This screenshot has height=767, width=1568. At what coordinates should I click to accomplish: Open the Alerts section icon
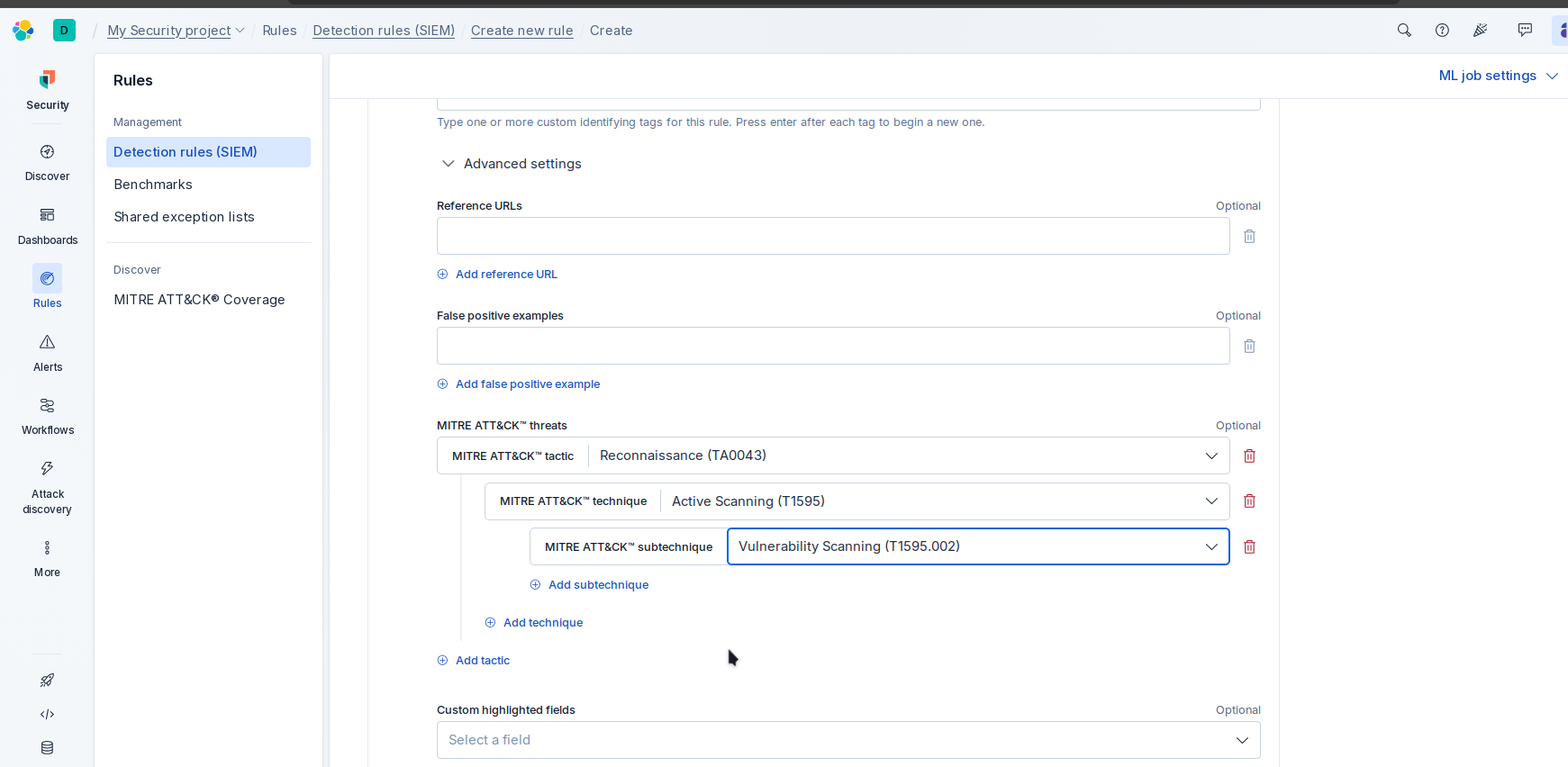(x=47, y=342)
